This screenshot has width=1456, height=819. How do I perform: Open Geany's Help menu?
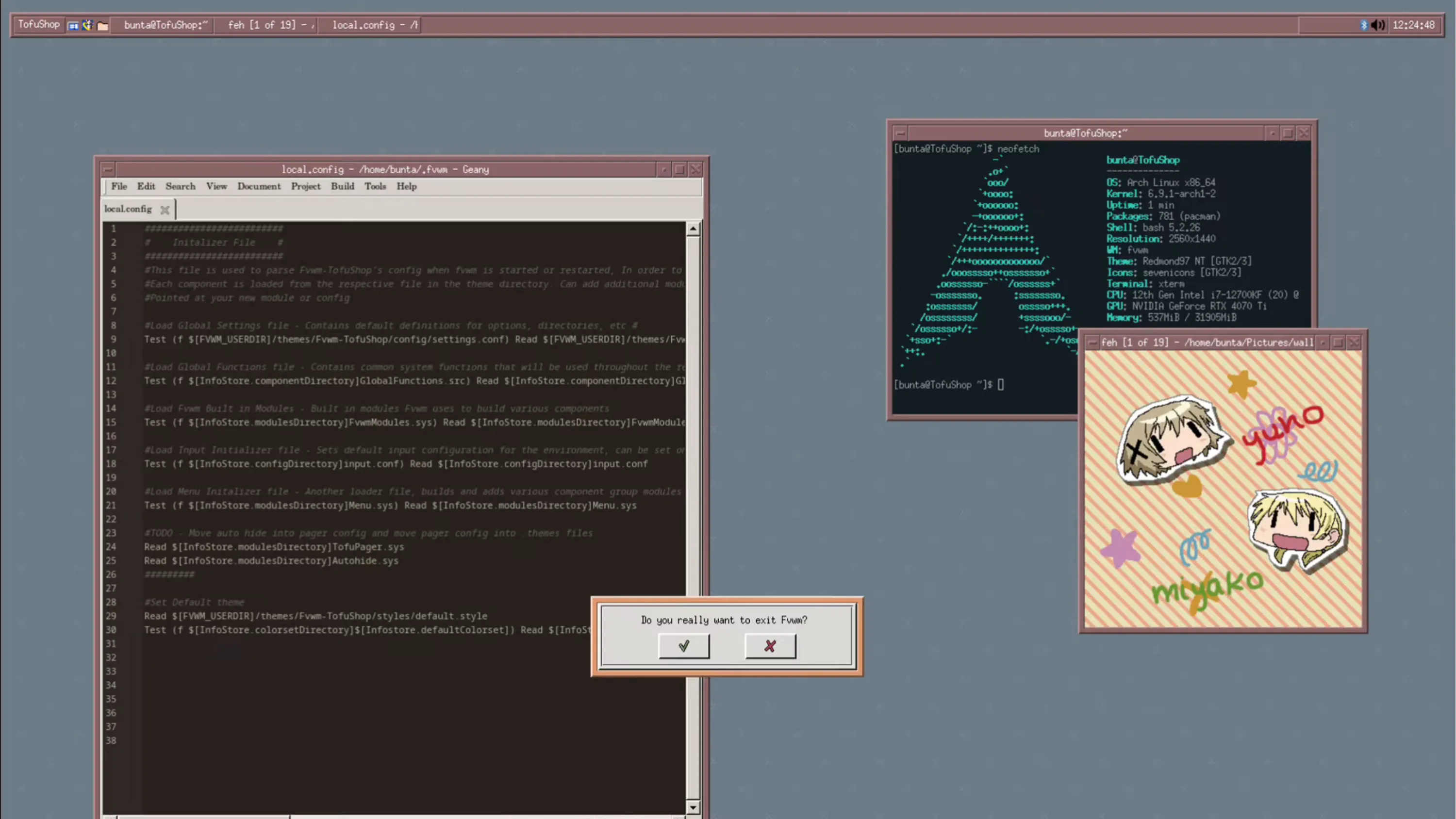click(x=406, y=186)
